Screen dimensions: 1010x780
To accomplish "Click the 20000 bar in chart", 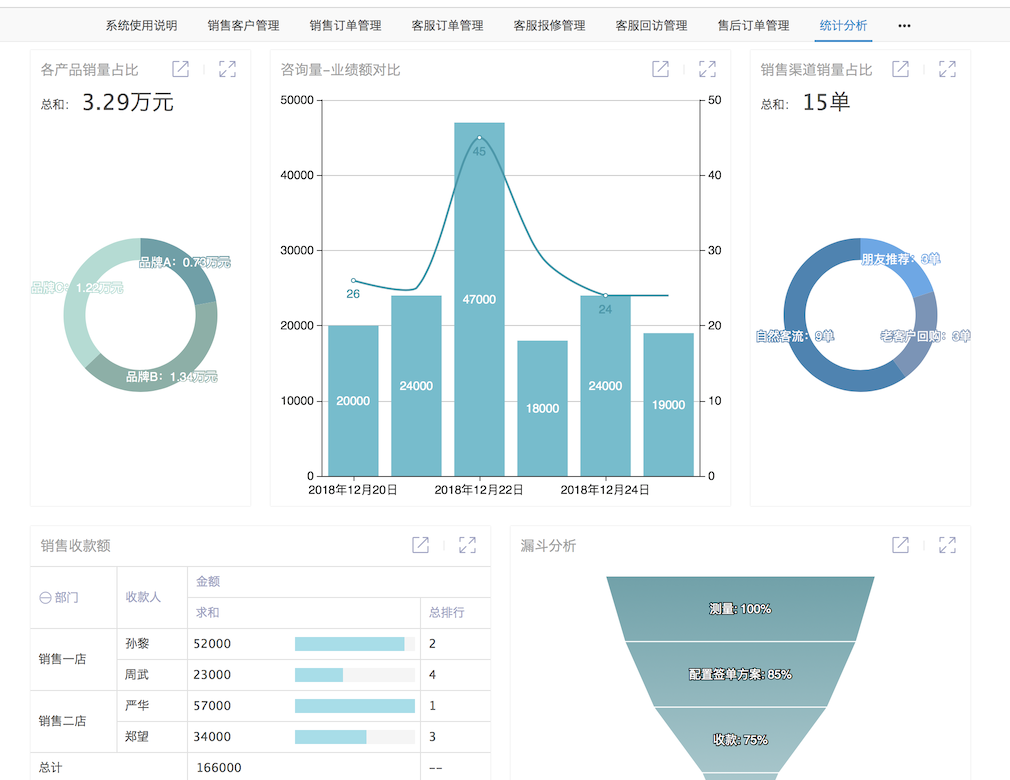I will click(353, 401).
